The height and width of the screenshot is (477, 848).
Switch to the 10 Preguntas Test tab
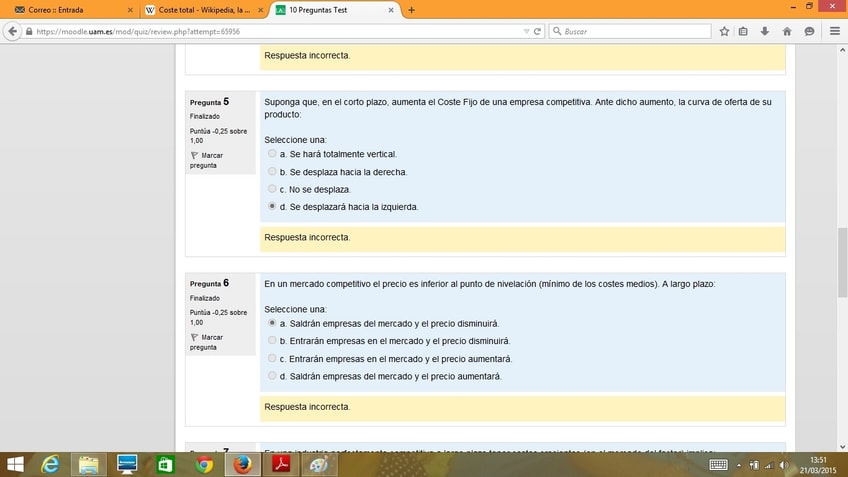pos(335,10)
